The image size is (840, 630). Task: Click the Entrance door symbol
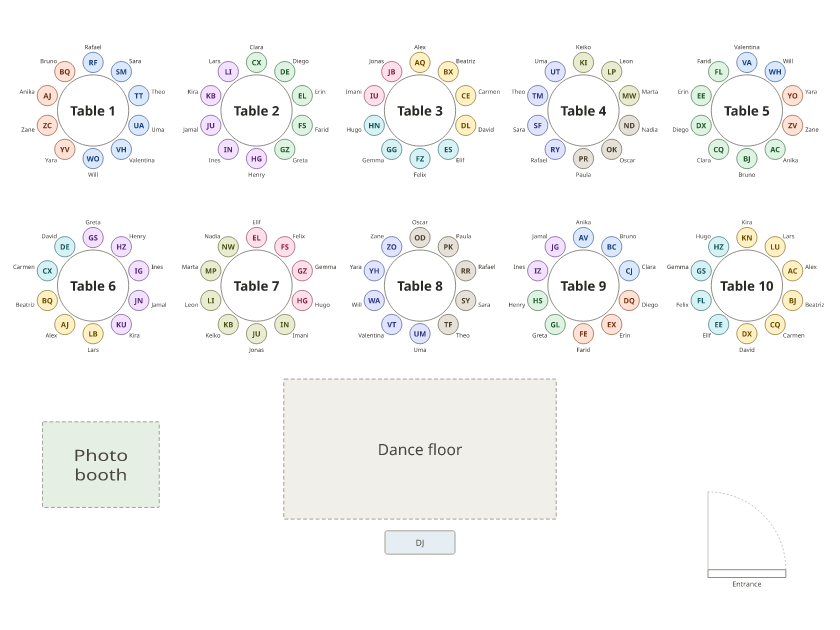(x=746, y=535)
